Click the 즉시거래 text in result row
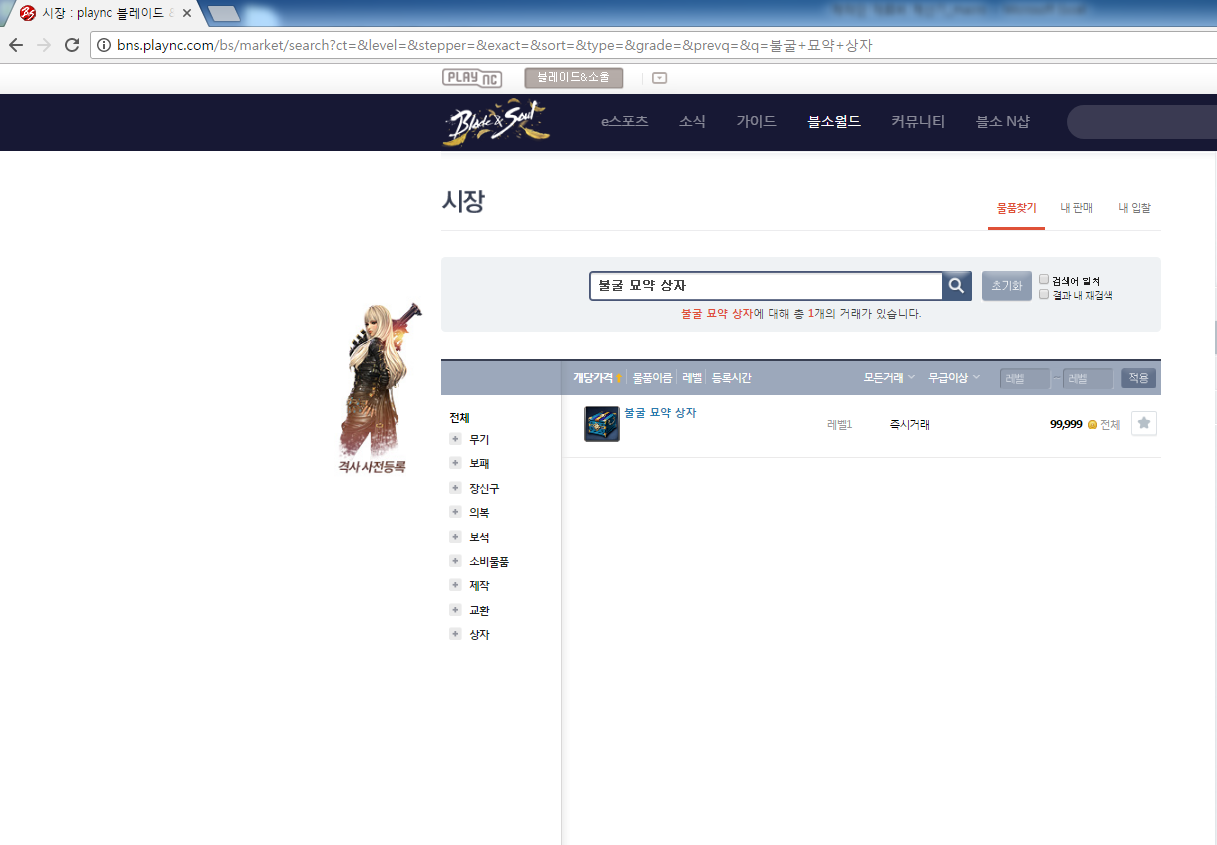 910,425
